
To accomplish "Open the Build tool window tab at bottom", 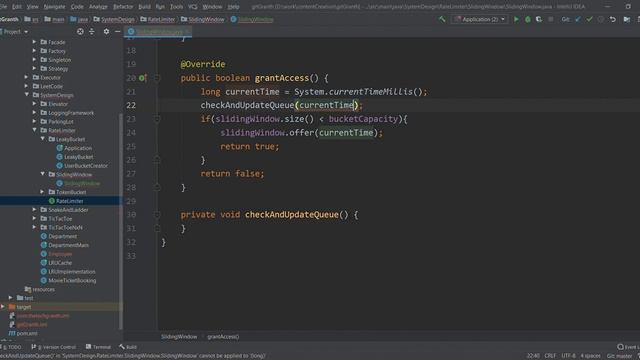I will pos(128,347).
